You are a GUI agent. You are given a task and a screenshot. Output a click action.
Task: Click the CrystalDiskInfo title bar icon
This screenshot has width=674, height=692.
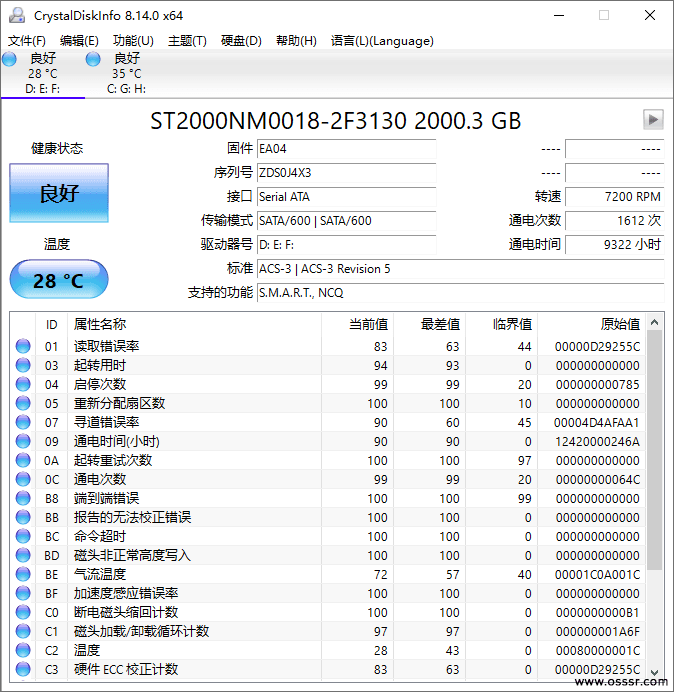tap(17, 15)
